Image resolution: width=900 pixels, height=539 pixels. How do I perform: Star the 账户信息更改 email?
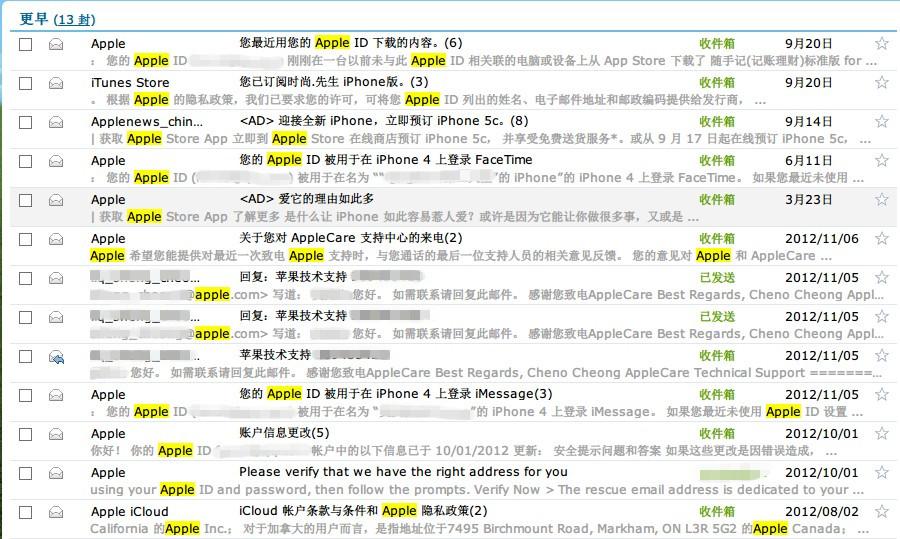click(882, 433)
